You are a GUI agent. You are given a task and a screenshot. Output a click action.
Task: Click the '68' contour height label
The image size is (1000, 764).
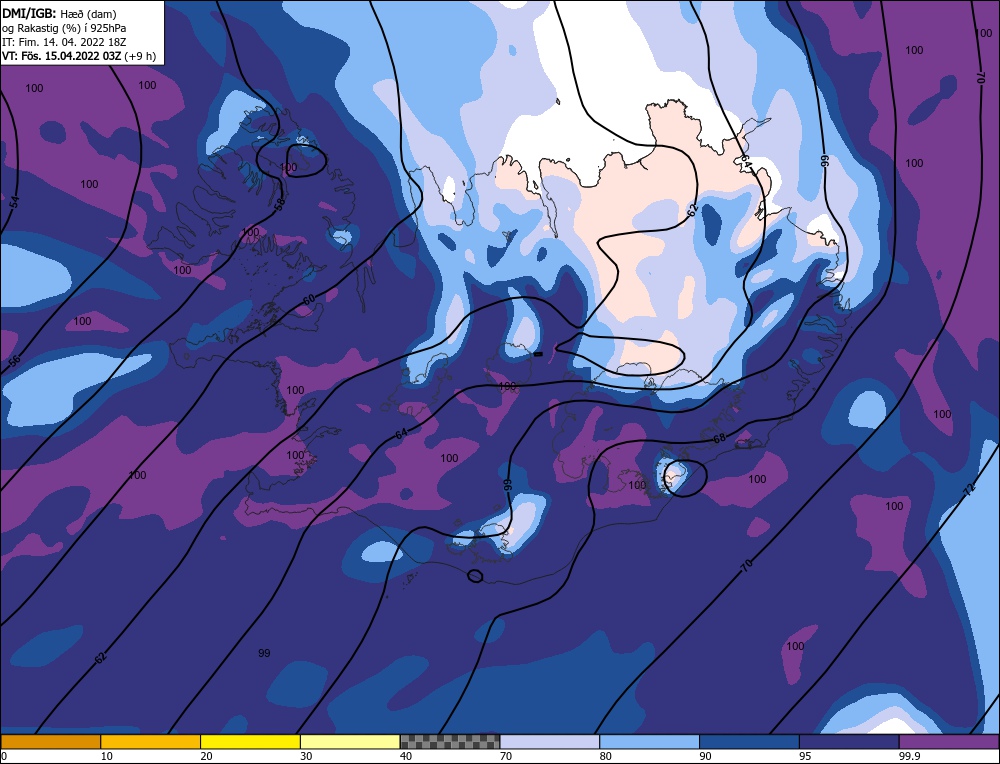719,438
